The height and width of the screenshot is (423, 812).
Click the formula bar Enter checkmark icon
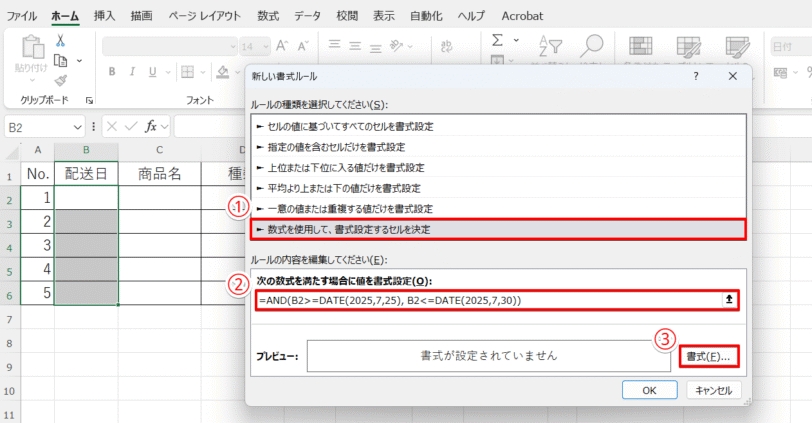(x=131, y=126)
